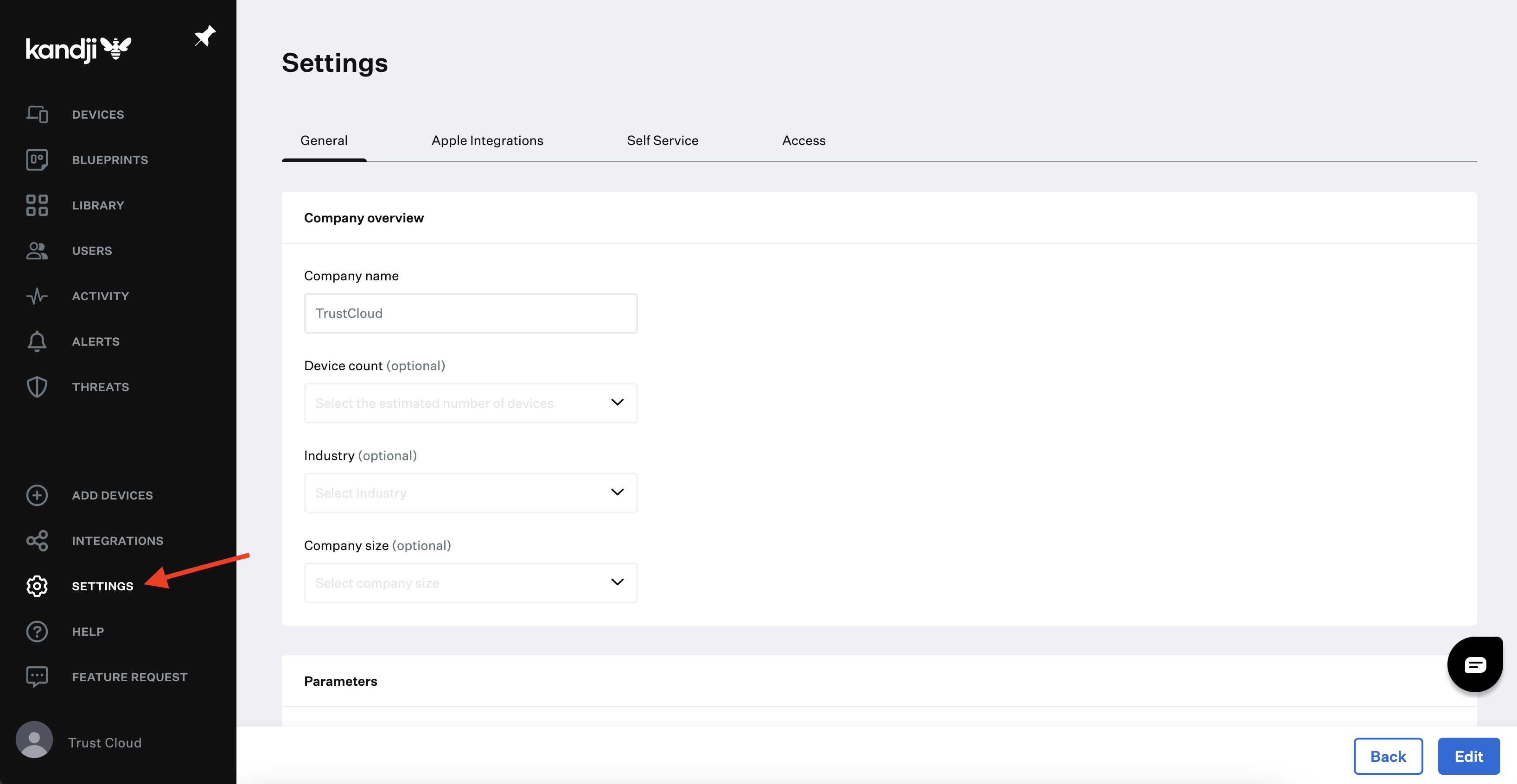Open Blueprints via its sidebar icon

click(x=37, y=159)
